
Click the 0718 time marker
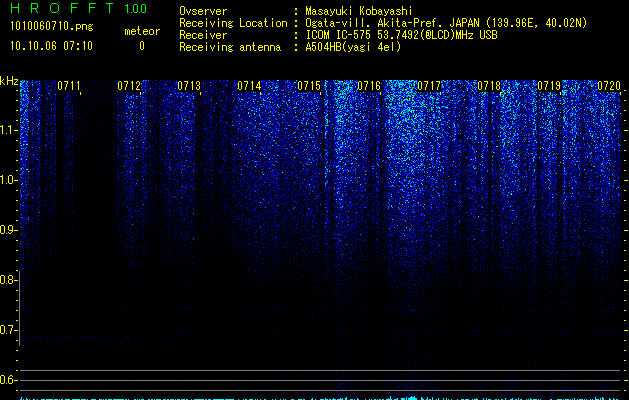[x=489, y=85]
